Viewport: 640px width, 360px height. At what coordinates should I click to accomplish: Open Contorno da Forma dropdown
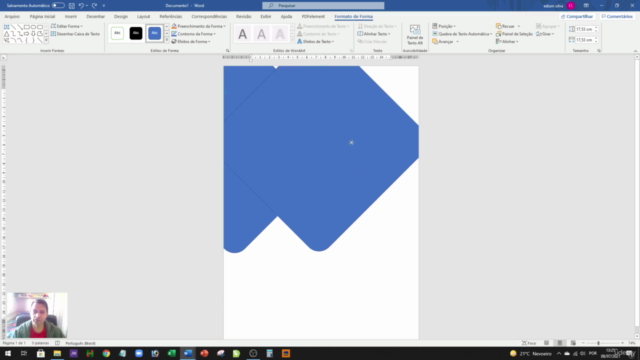coord(194,34)
